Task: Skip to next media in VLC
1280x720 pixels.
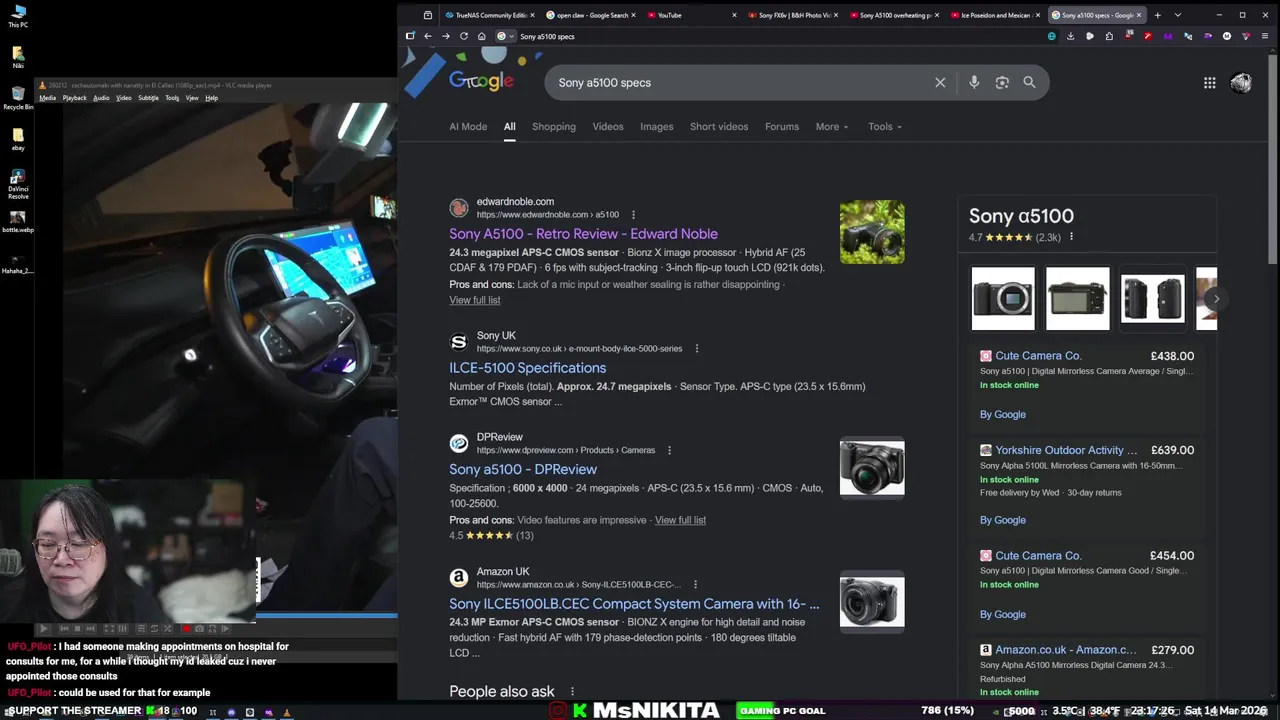Action: (90, 629)
